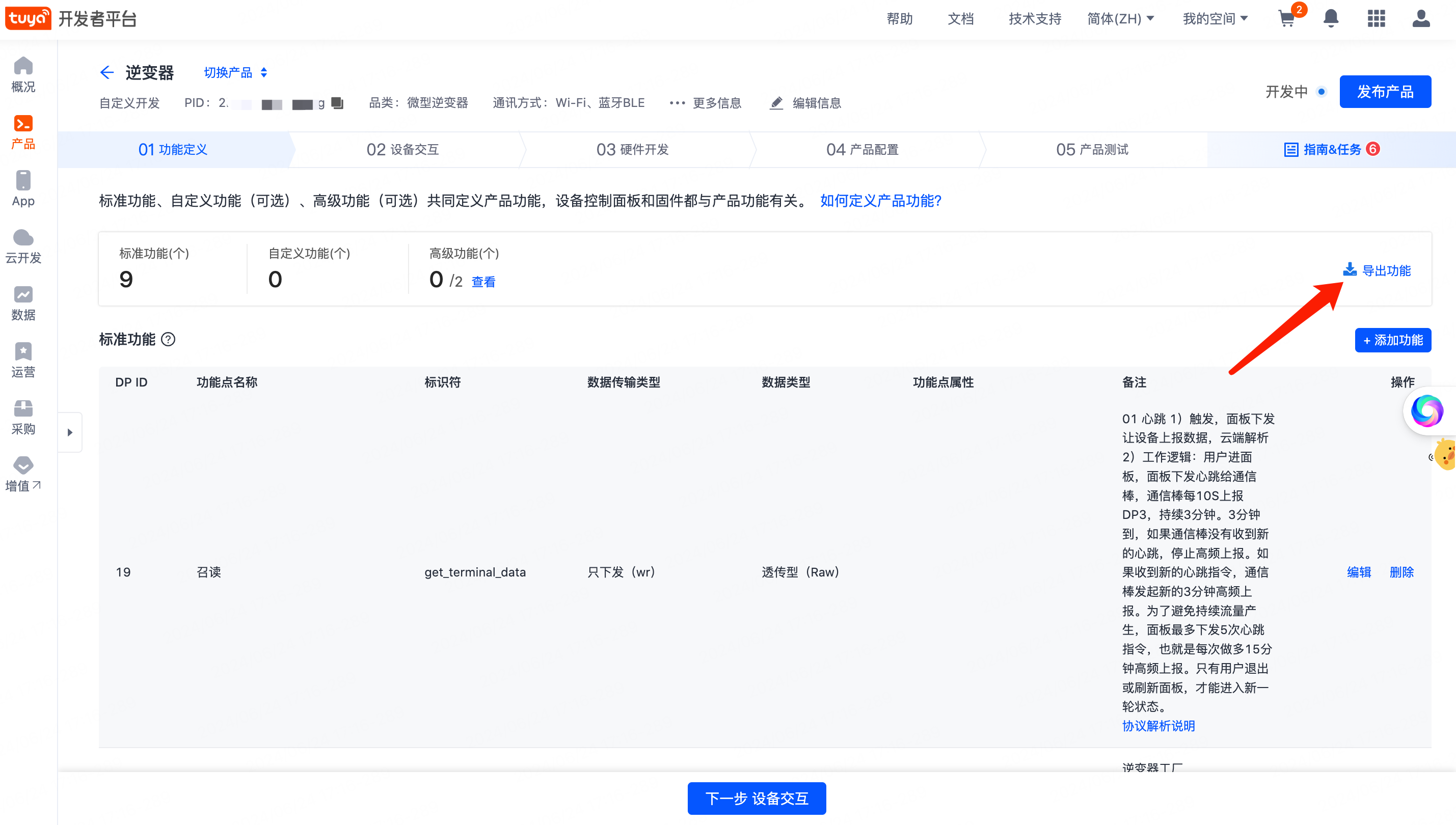Screen dimensions: 1456x825
Task: Click 编辑 for the 召读 row
Action: tap(1359, 572)
